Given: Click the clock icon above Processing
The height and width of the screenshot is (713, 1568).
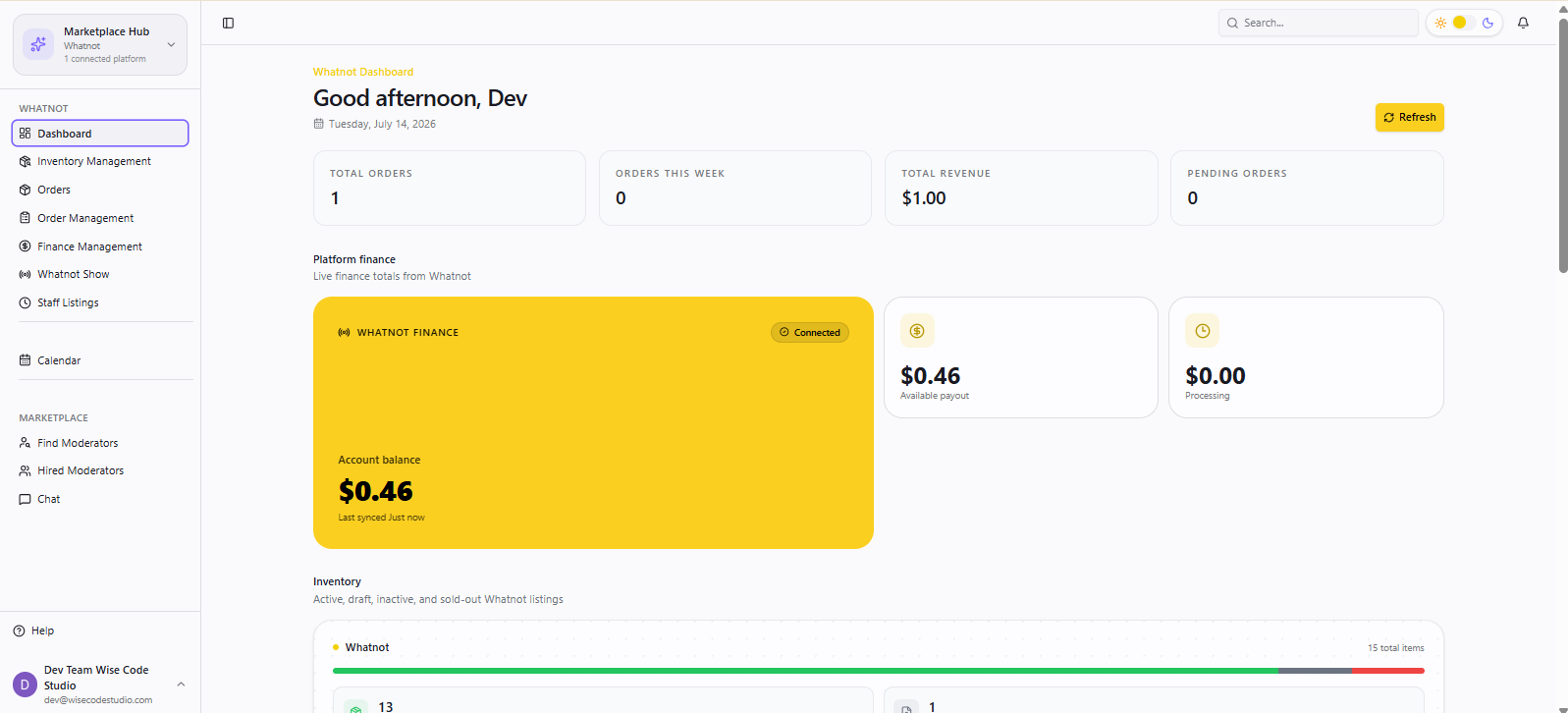Looking at the screenshot, I should 1202,331.
